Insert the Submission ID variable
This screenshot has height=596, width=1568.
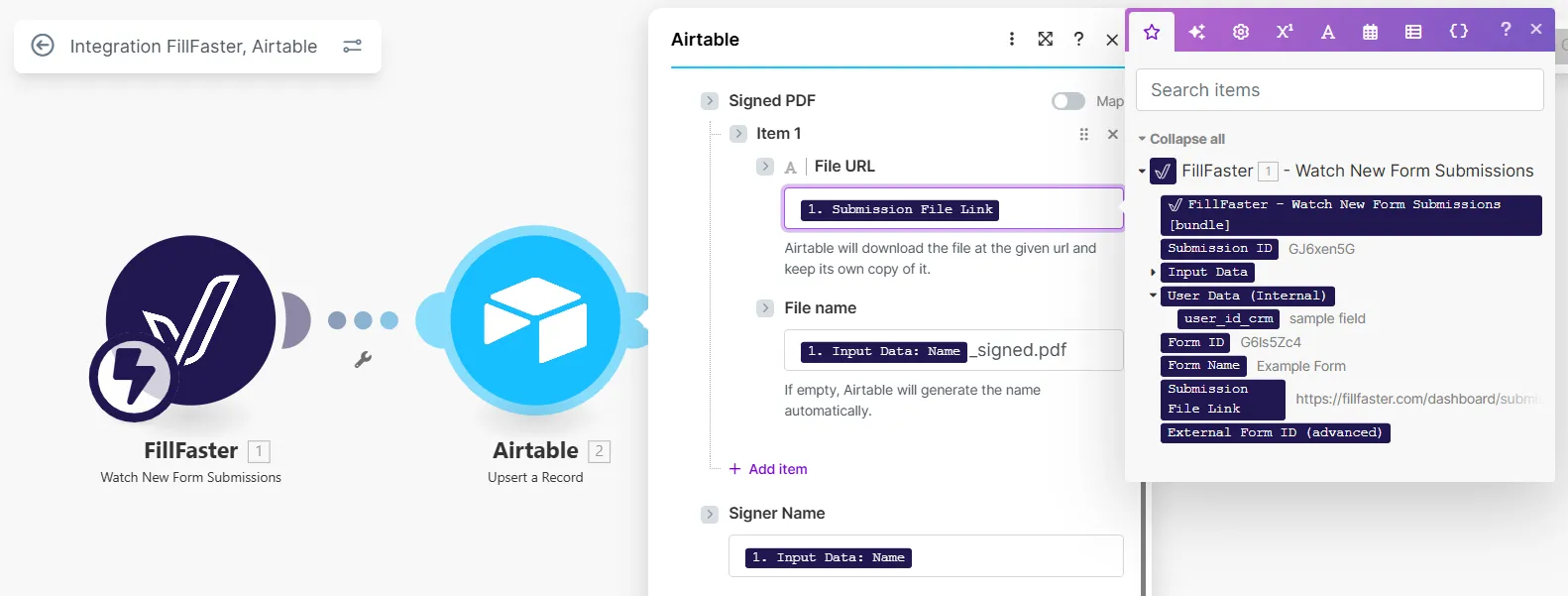pos(1219,249)
